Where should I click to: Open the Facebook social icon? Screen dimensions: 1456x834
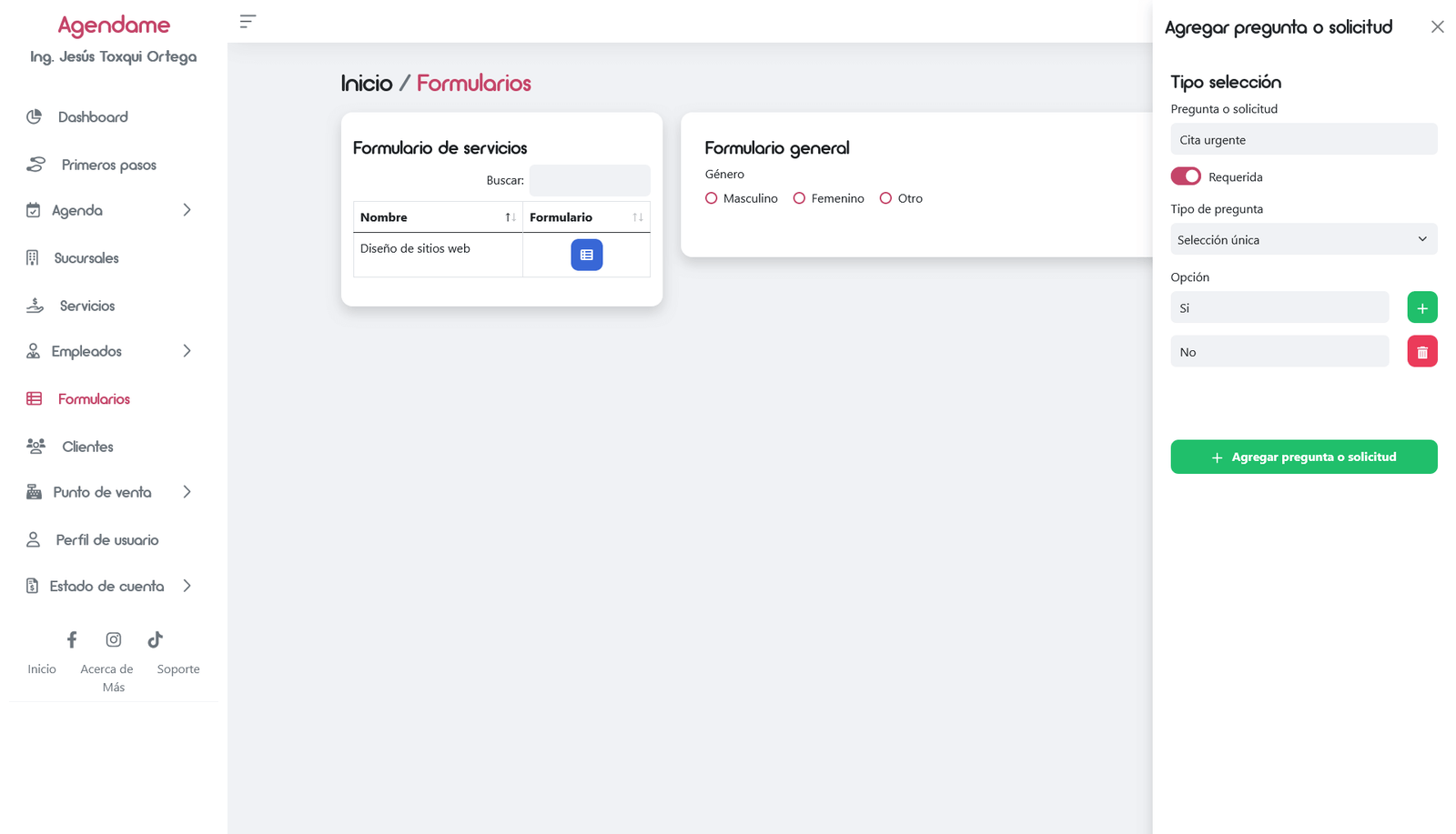72,639
